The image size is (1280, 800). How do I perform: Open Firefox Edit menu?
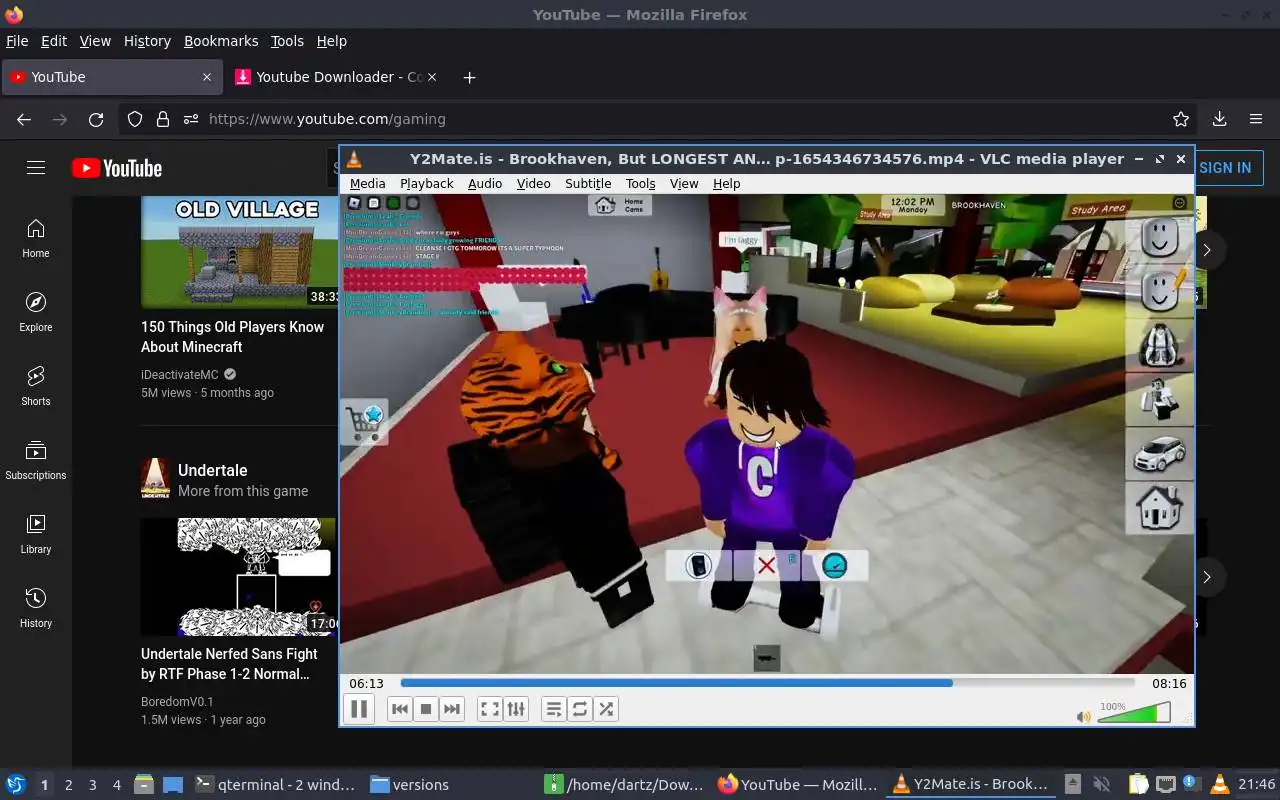pos(54,41)
